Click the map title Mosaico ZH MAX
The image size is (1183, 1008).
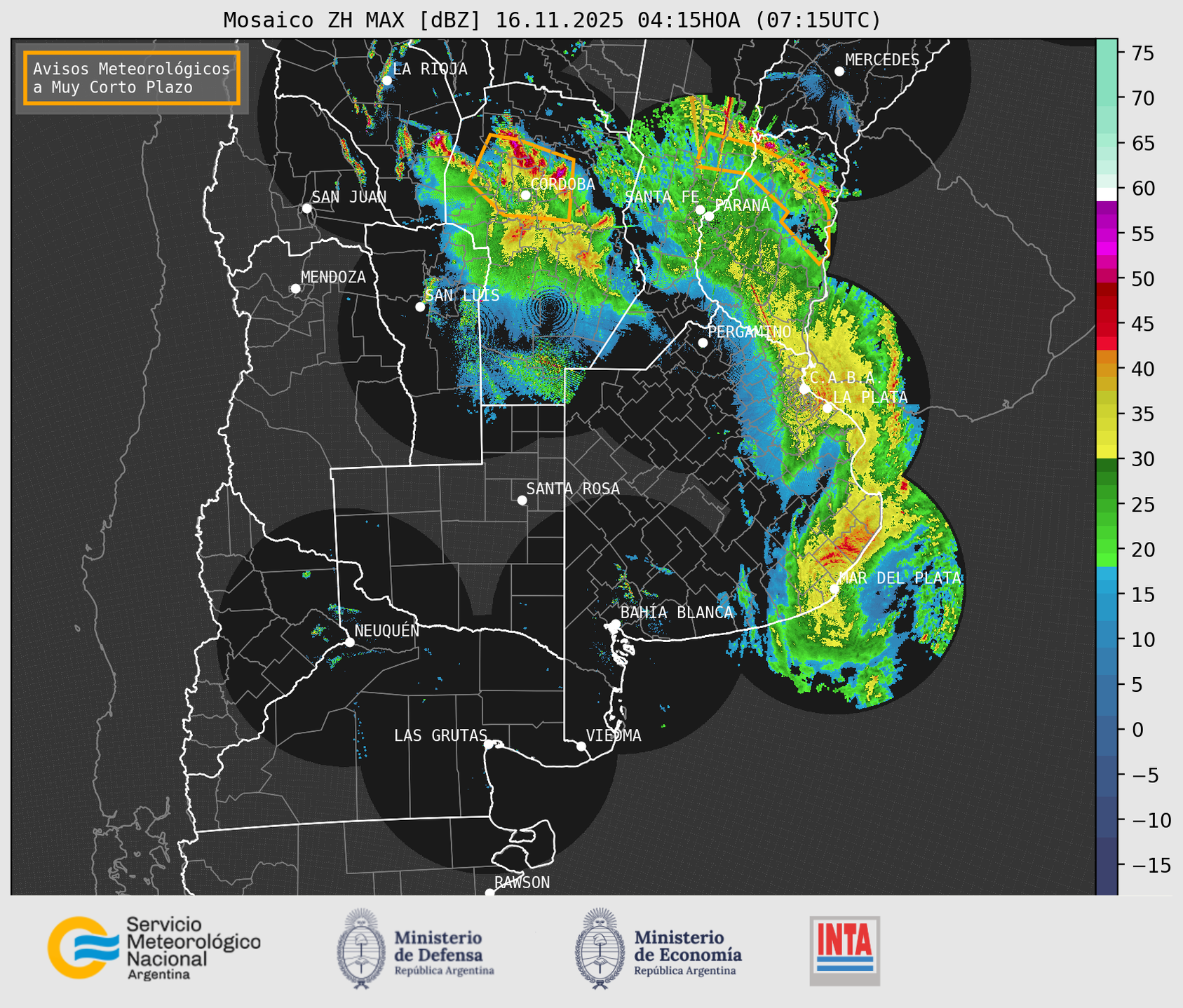pyautogui.click(x=552, y=20)
